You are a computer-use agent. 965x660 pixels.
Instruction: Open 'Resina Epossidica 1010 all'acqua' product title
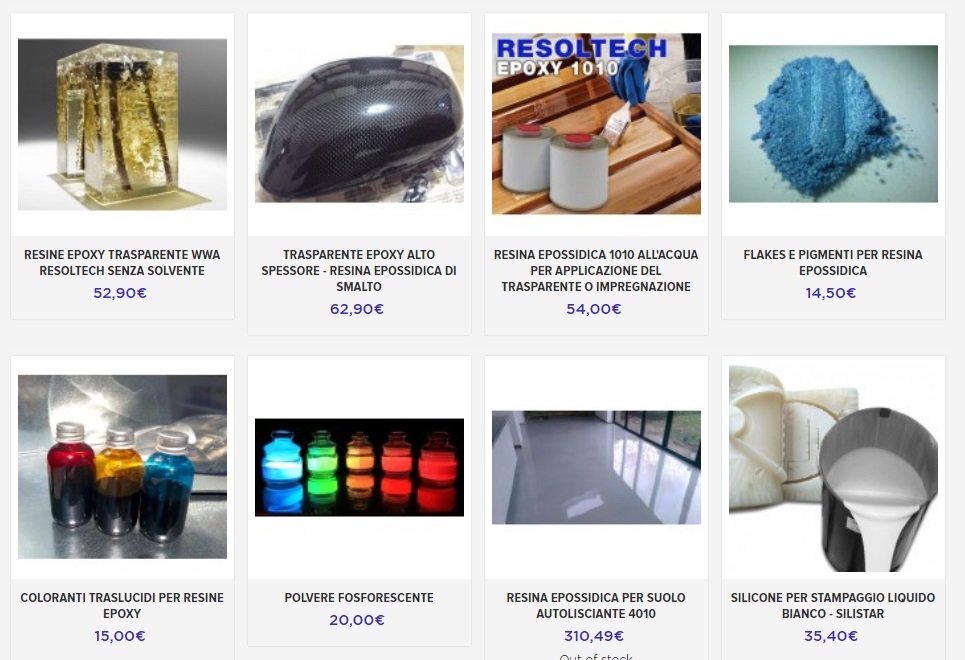pos(596,271)
